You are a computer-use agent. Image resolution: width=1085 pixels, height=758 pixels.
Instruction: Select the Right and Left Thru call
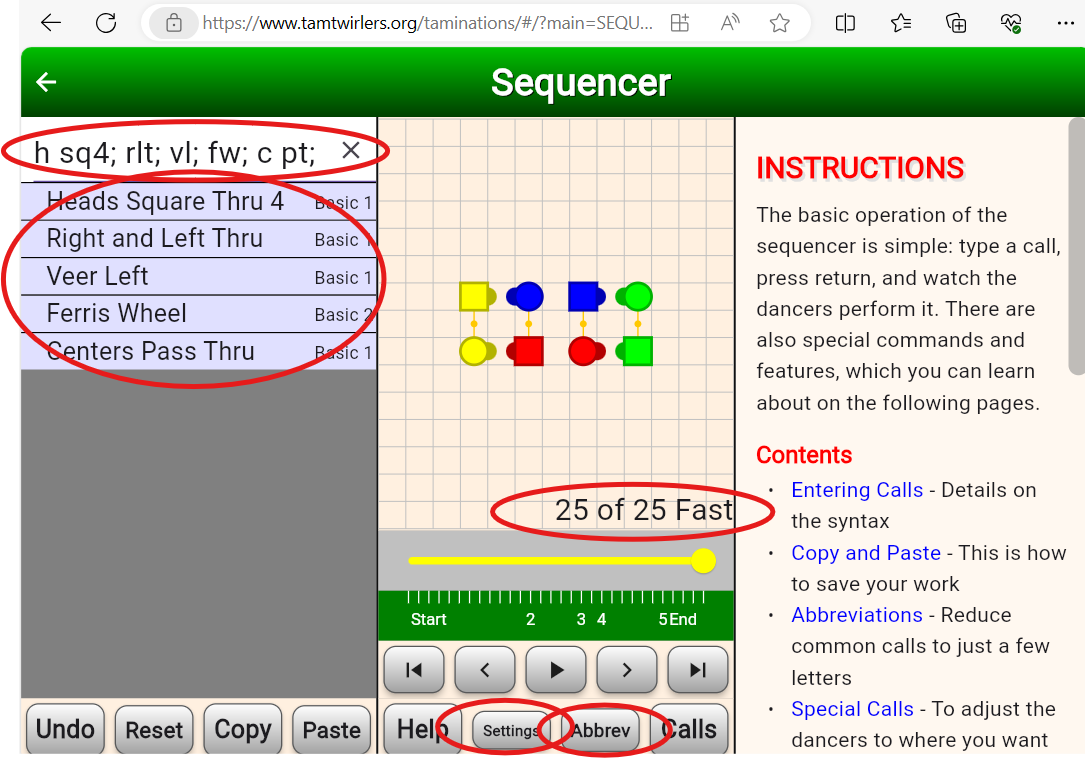pos(199,239)
